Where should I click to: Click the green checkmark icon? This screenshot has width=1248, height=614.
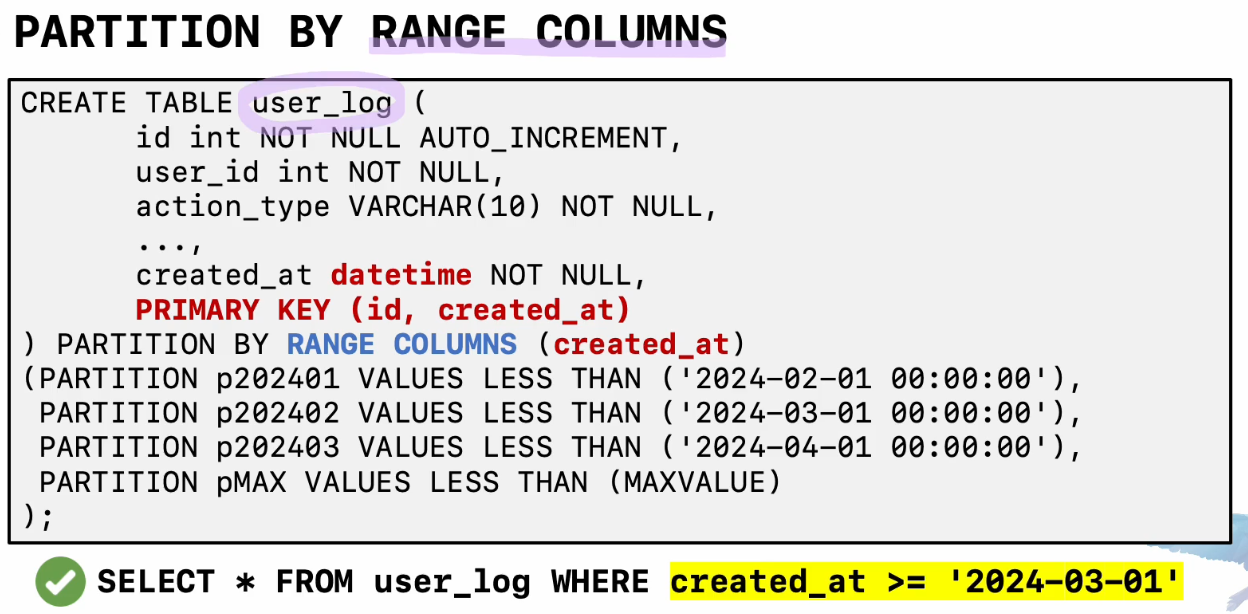coord(61,582)
